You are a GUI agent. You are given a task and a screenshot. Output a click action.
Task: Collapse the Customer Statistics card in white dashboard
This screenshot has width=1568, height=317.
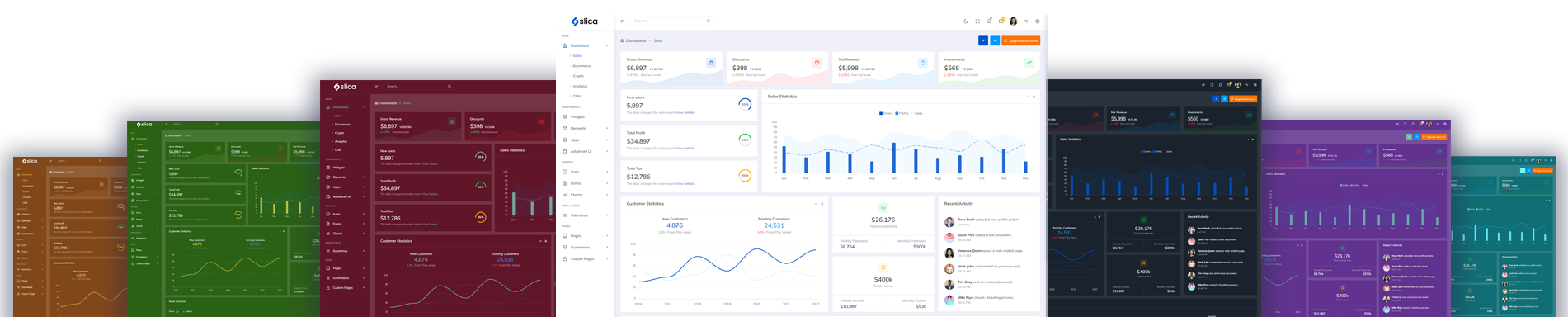(816, 204)
